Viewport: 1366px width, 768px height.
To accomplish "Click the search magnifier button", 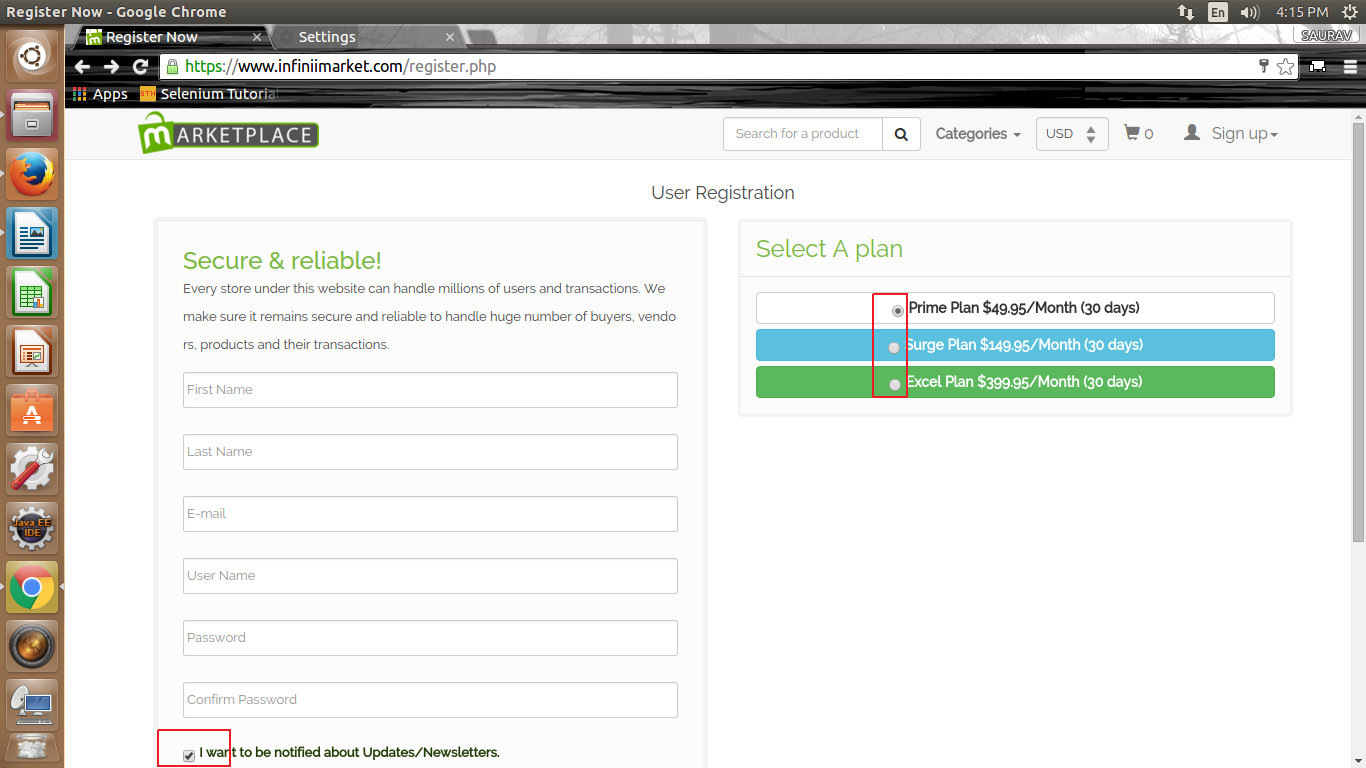I will pos(901,134).
